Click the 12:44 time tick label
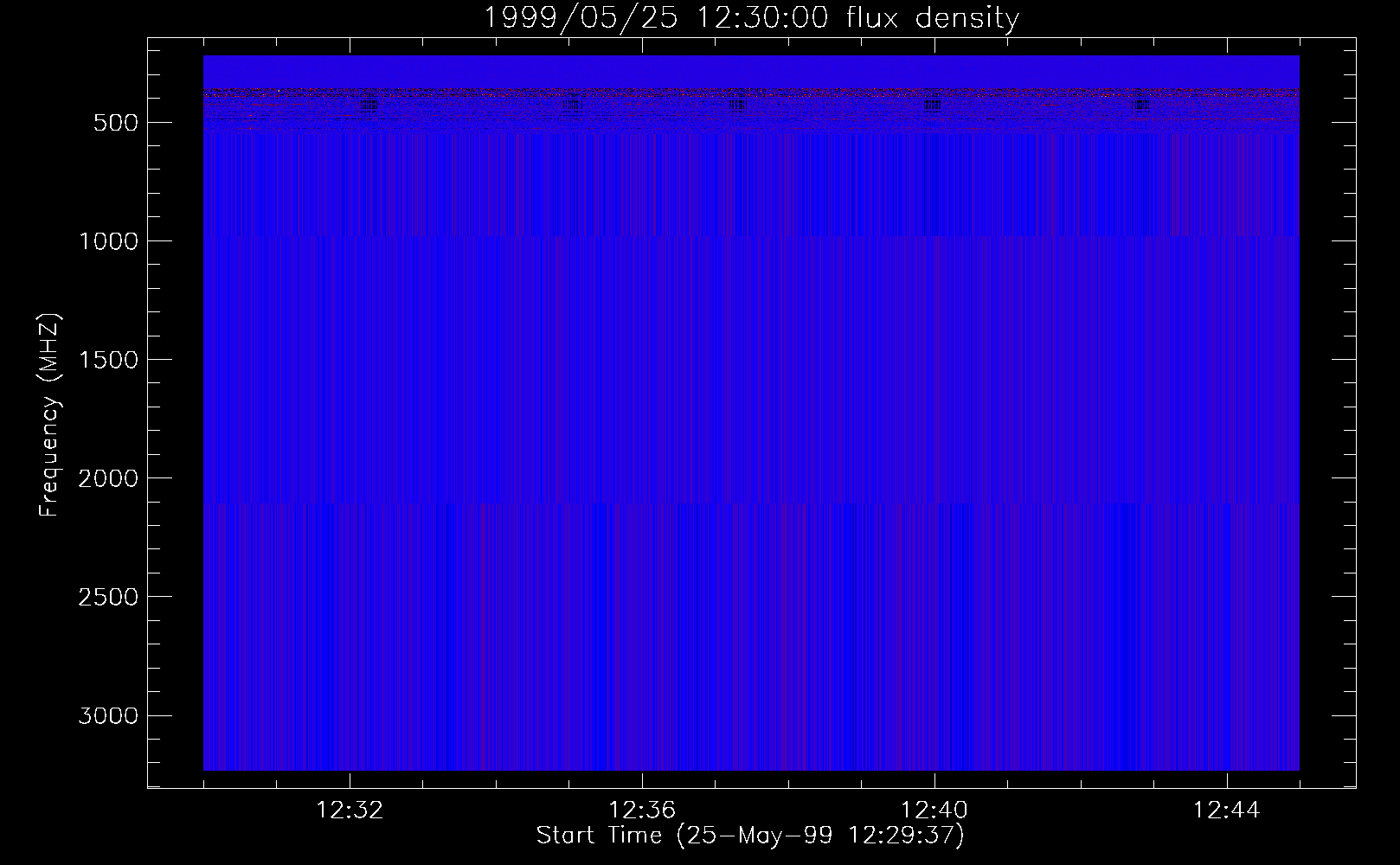 pos(1227,811)
